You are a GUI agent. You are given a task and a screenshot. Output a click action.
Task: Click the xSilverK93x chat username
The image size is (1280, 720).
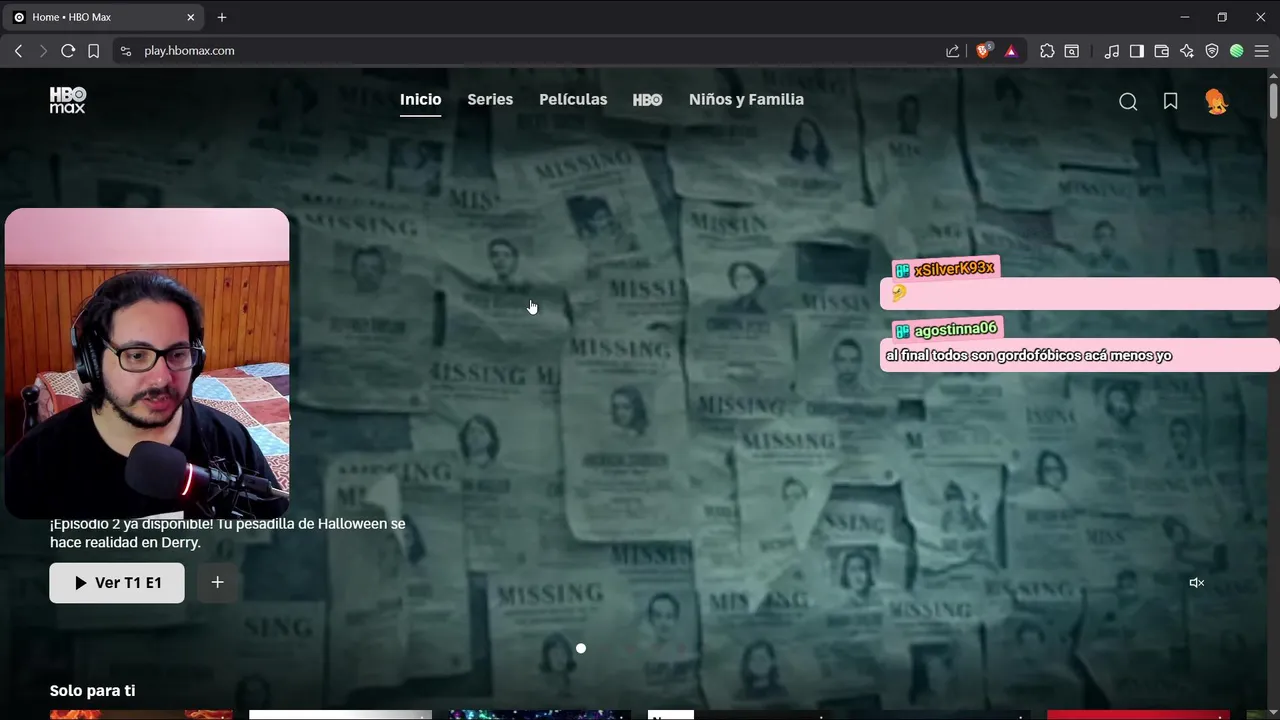click(x=954, y=269)
